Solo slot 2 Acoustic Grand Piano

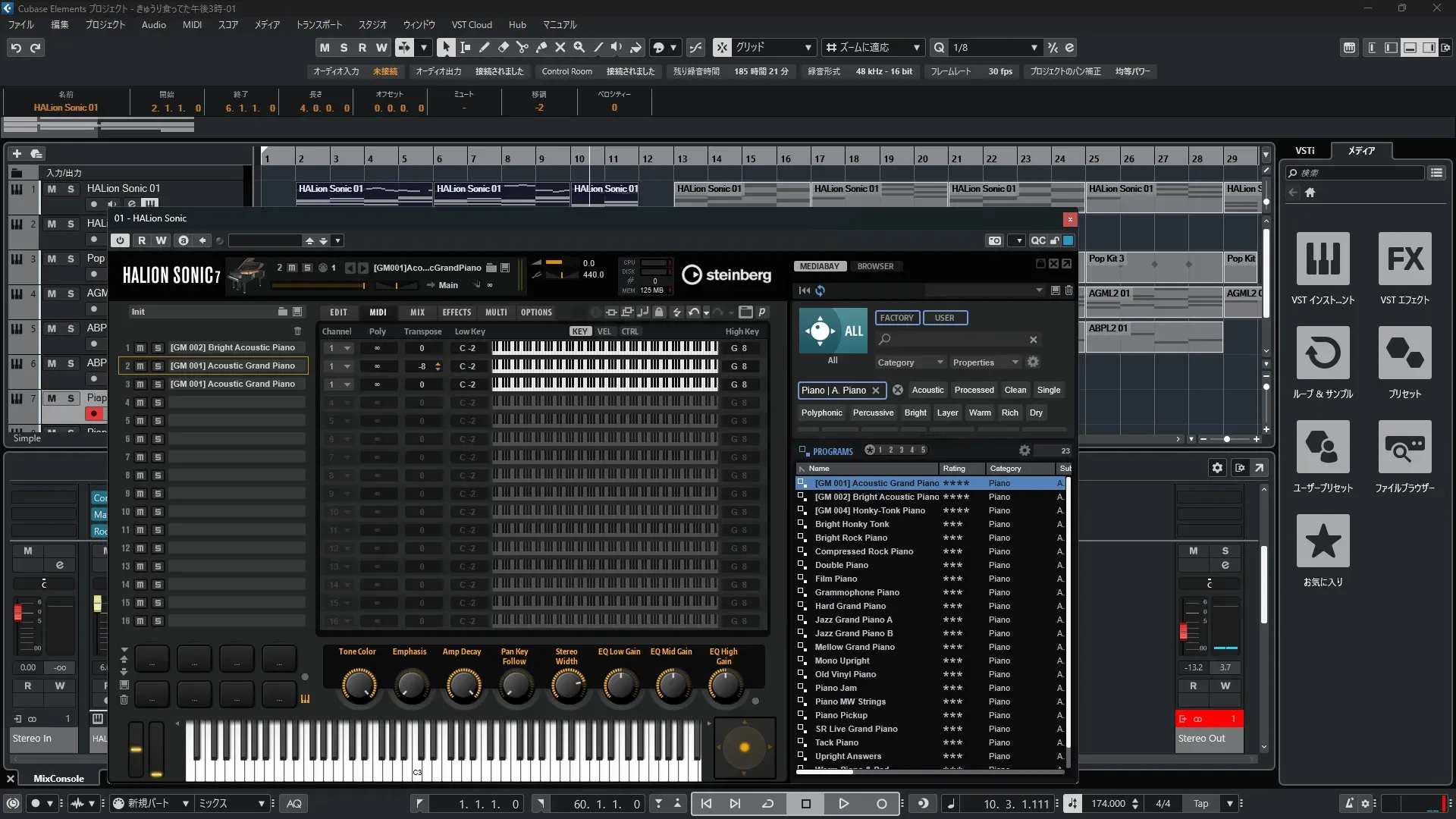158,366
